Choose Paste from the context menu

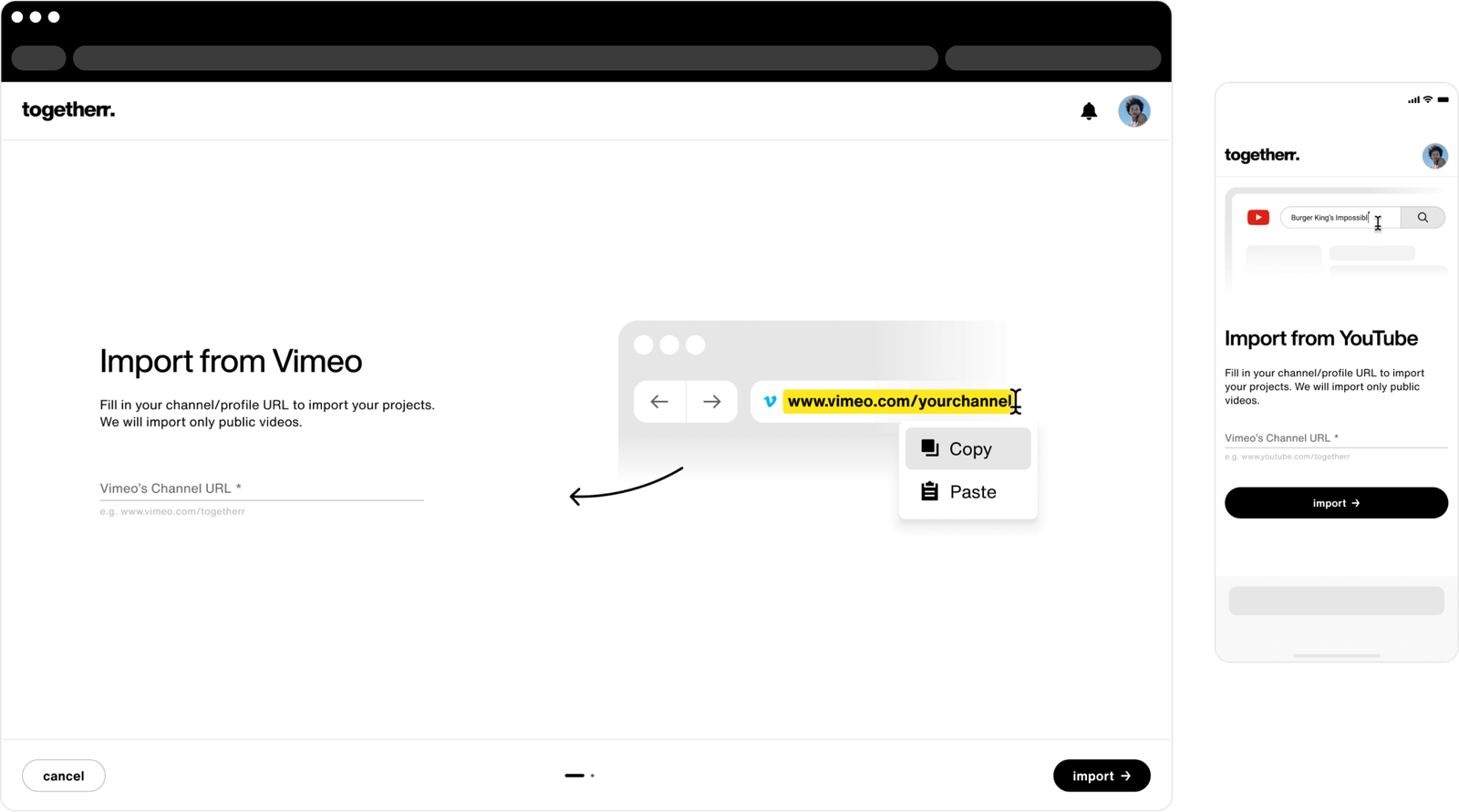(x=967, y=491)
